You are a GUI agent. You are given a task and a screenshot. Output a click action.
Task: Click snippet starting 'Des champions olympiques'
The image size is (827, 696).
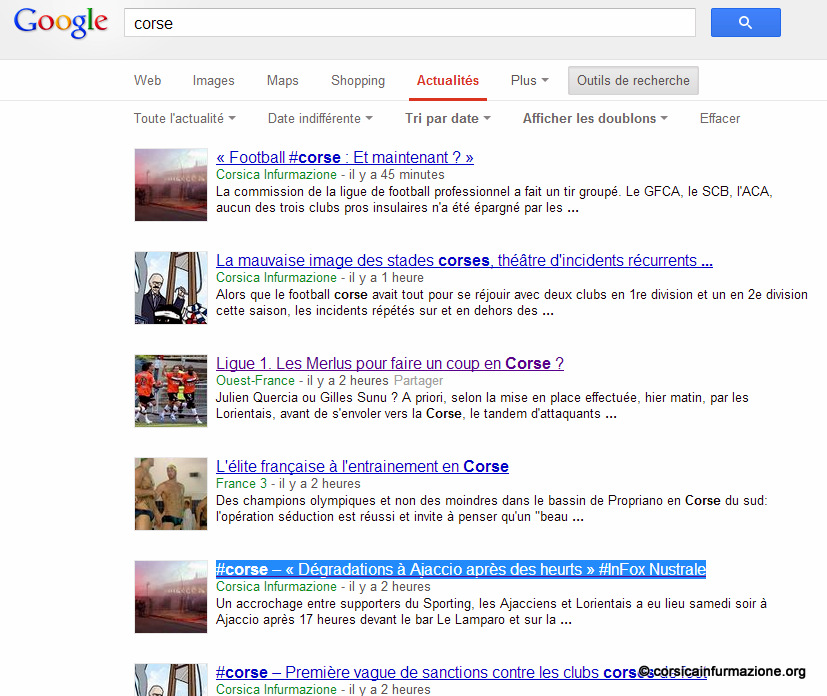pos(492,508)
